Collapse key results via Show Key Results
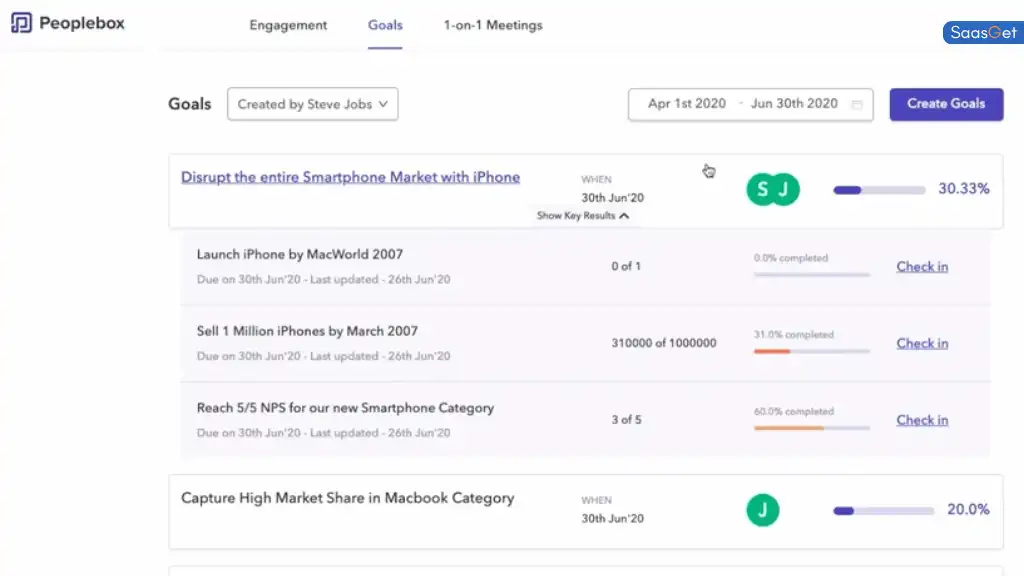Viewport: 1024px width, 576px height. pos(583,216)
